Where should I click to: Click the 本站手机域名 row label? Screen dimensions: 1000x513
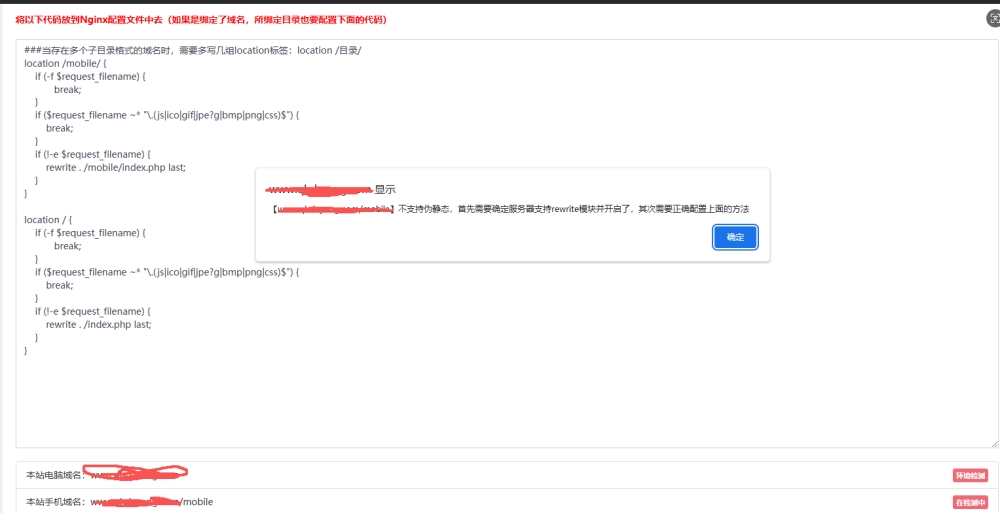point(54,502)
